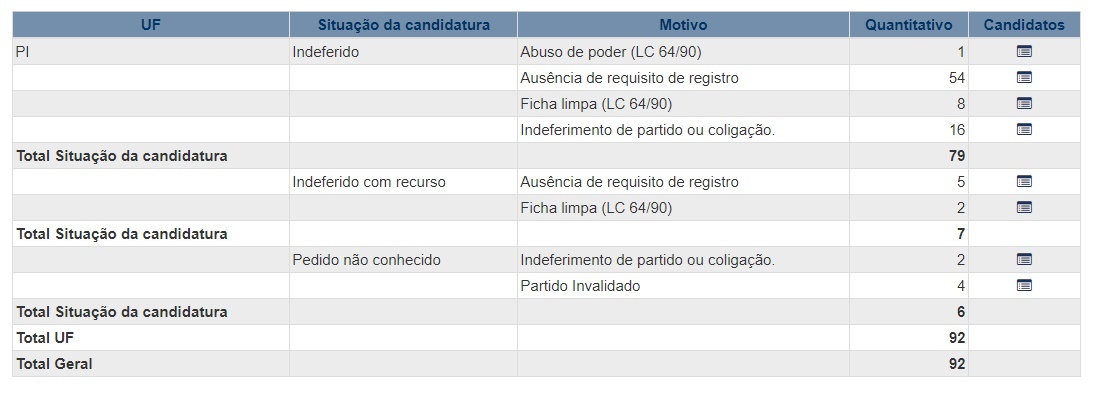Select the PI state cell

click(x=151, y=52)
